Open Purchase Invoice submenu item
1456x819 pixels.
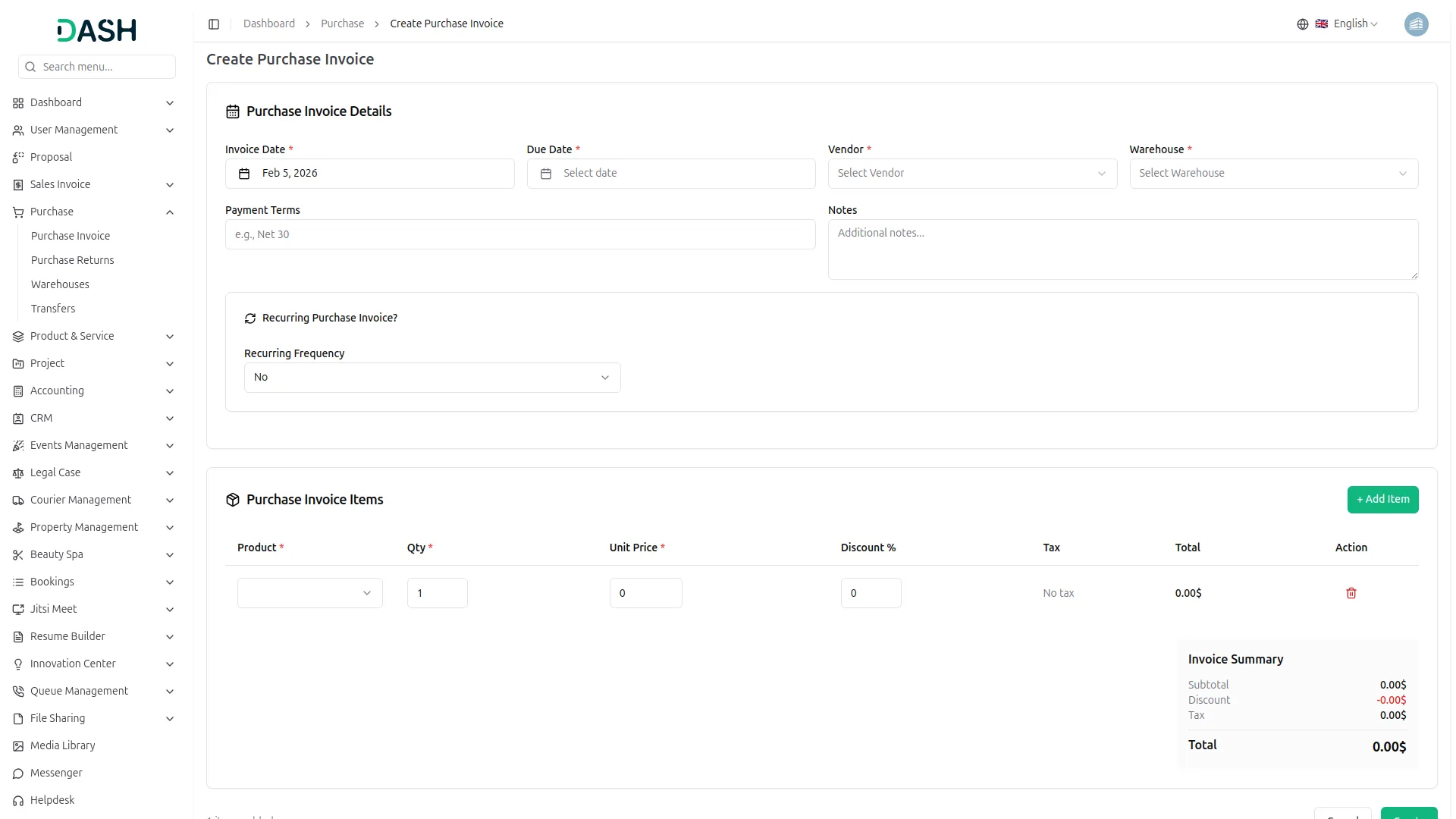click(x=71, y=236)
